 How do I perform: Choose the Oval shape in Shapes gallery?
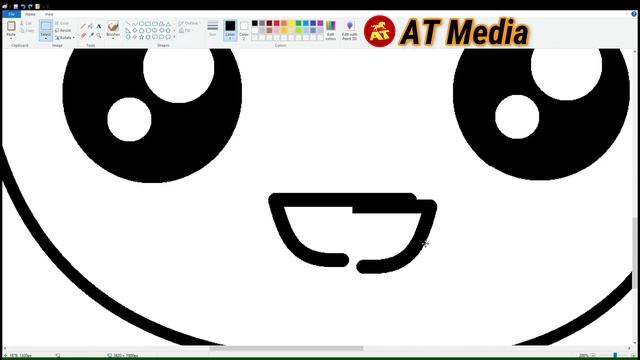(x=141, y=24)
